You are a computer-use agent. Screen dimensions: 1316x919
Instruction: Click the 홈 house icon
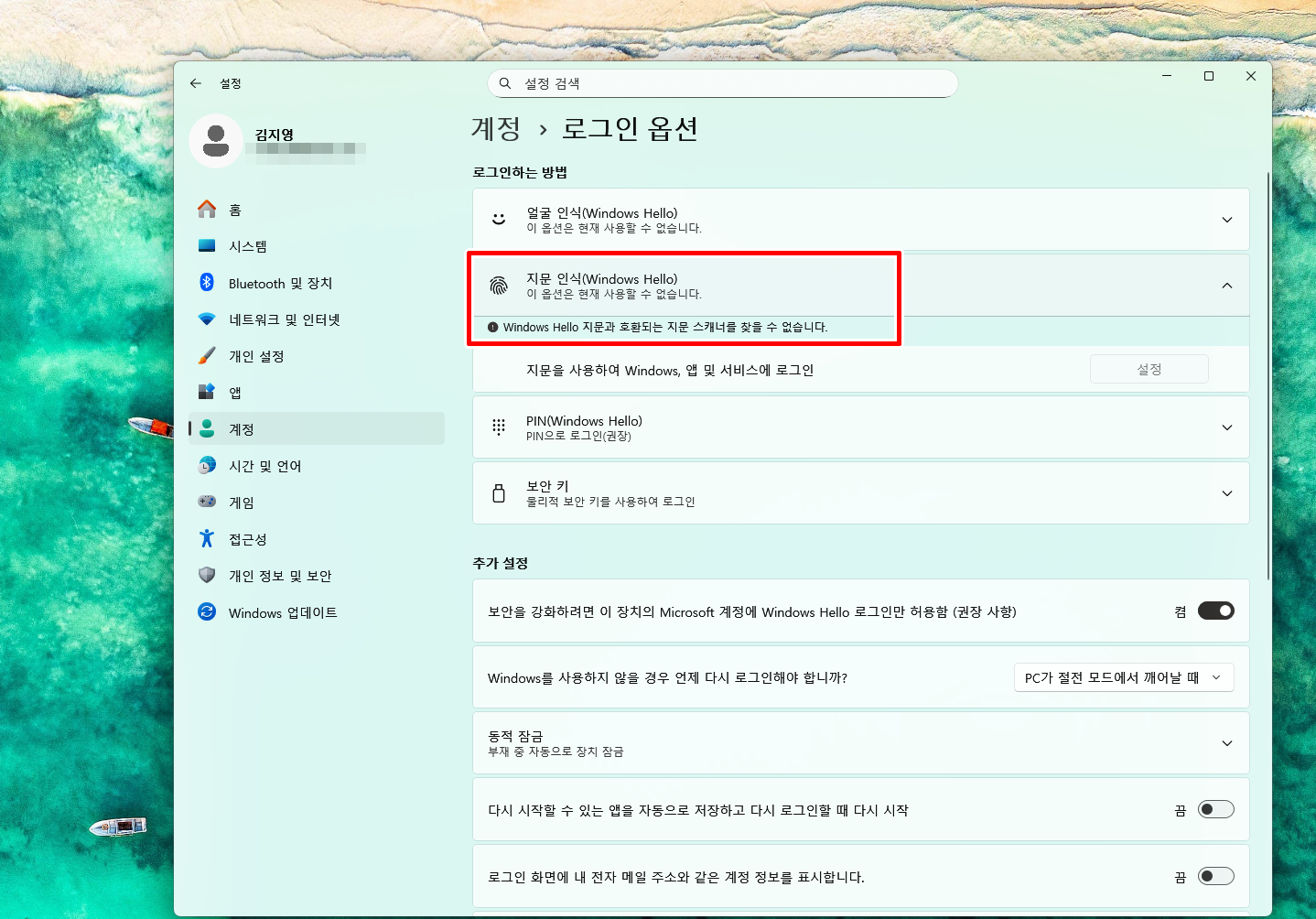pos(208,210)
